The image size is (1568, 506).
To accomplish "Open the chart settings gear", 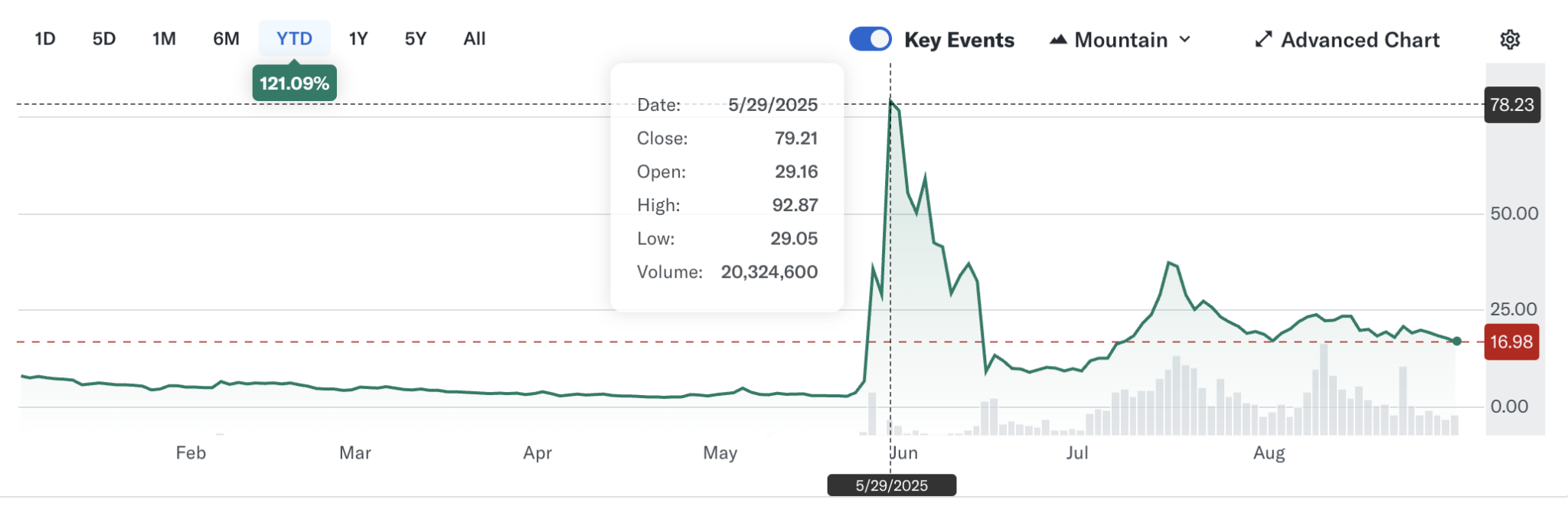I will 1511,39.
